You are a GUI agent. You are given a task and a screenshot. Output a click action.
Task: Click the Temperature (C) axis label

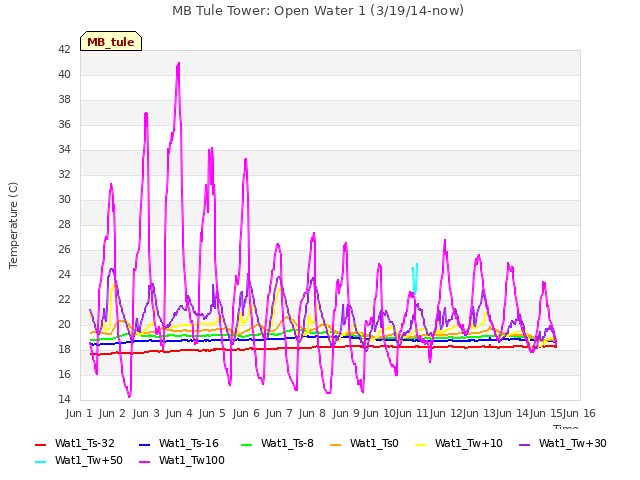tap(13, 225)
